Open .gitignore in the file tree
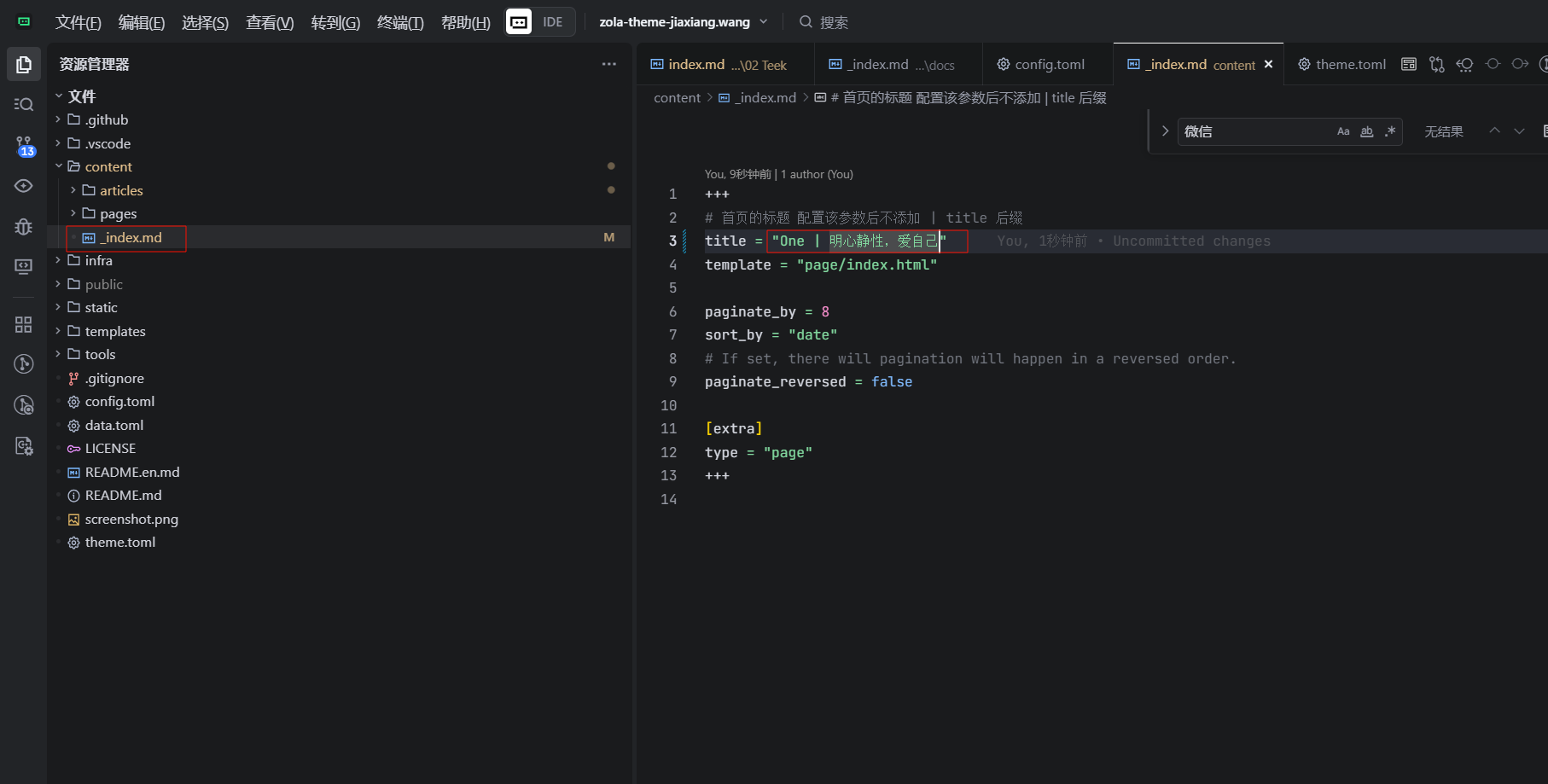Image resolution: width=1548 pixels, height=784 pixels. coord(114,378)
